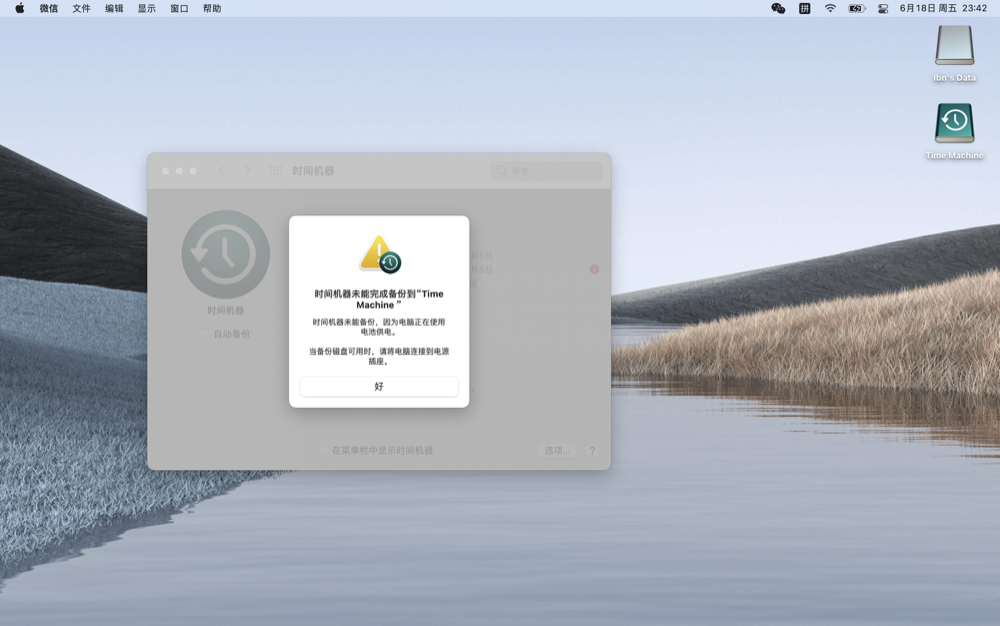
Task: Click the WeChat status icon in menu bar
Action: [778, 8]
